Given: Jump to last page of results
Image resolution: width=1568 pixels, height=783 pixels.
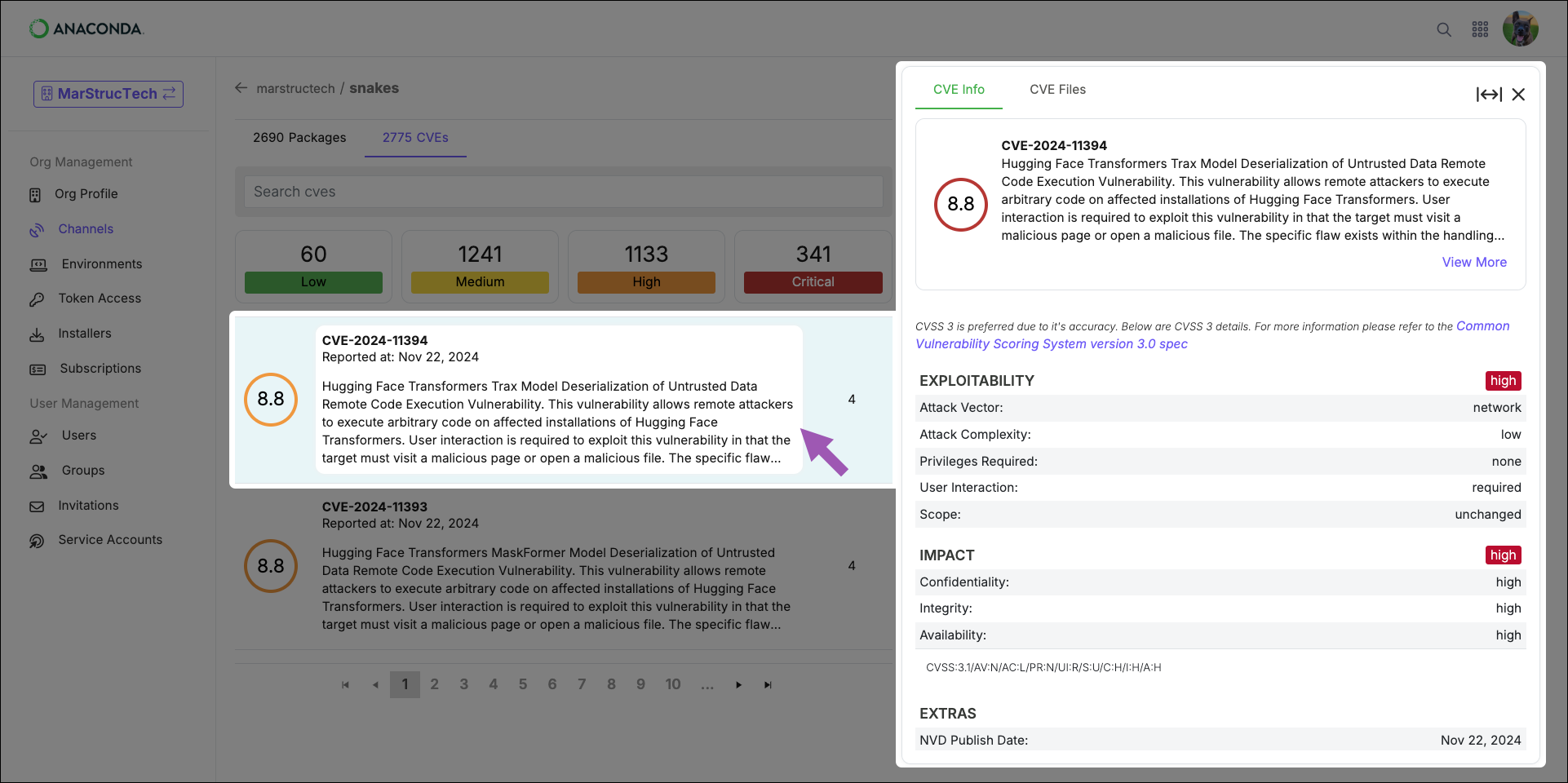Looking at the screenshot, I should (768, 685).
